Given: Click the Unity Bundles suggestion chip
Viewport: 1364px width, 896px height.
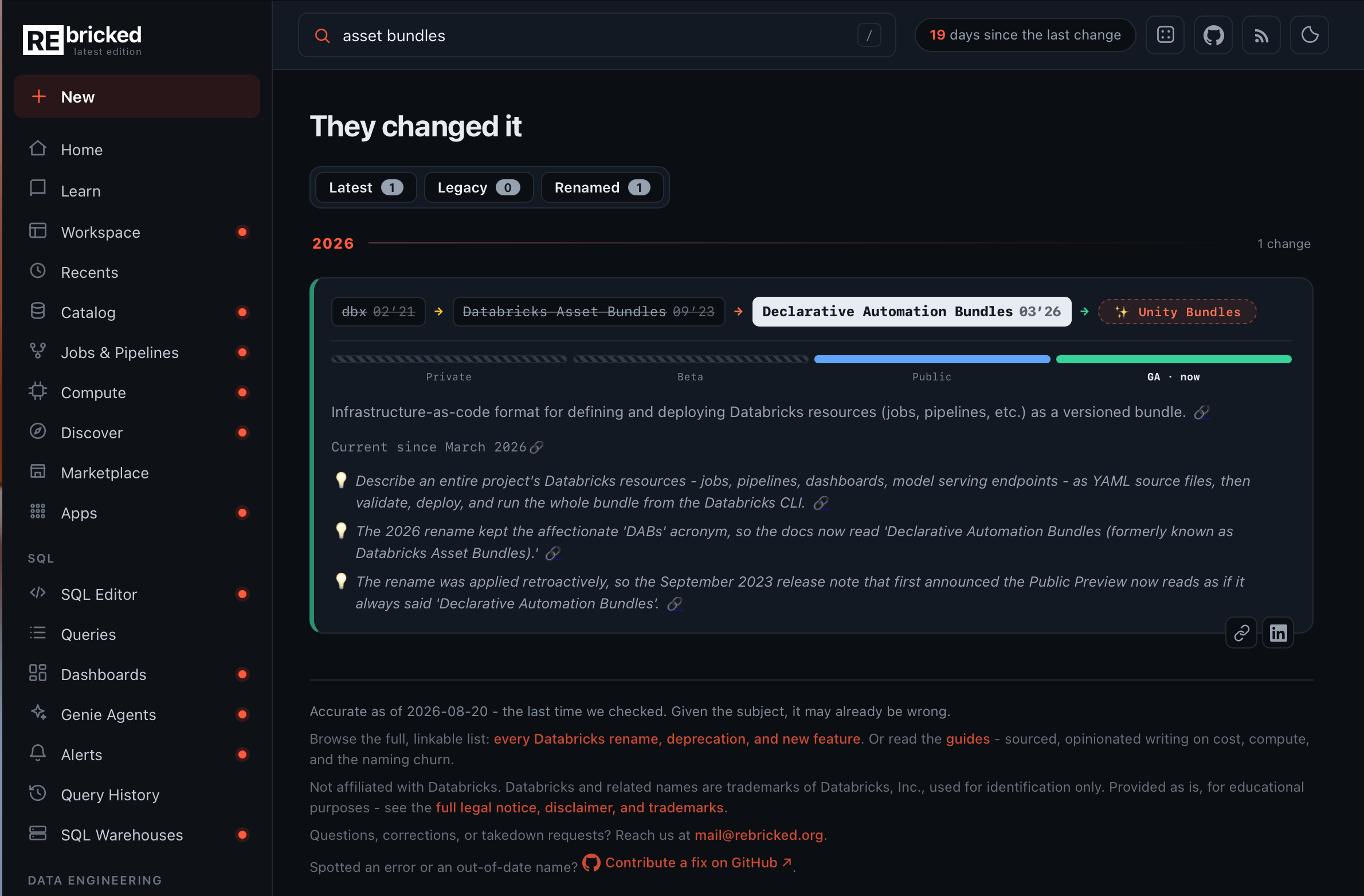Looking at the screenshot, I should 1177,312.
